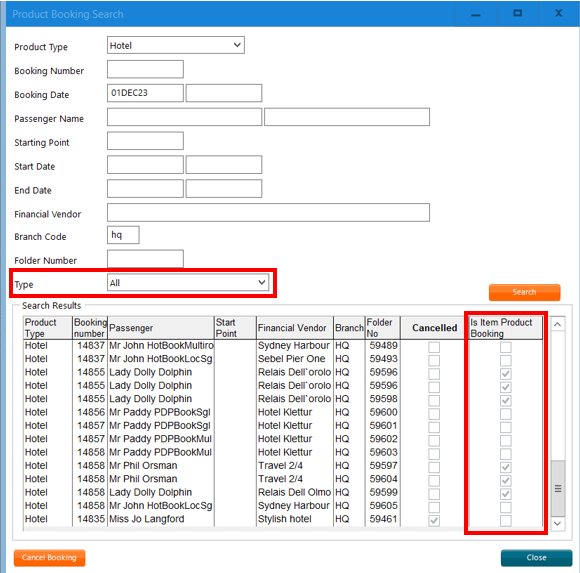The image size is (580, 573).
Task: Click the Cancel Booking button
Action: 49,558
